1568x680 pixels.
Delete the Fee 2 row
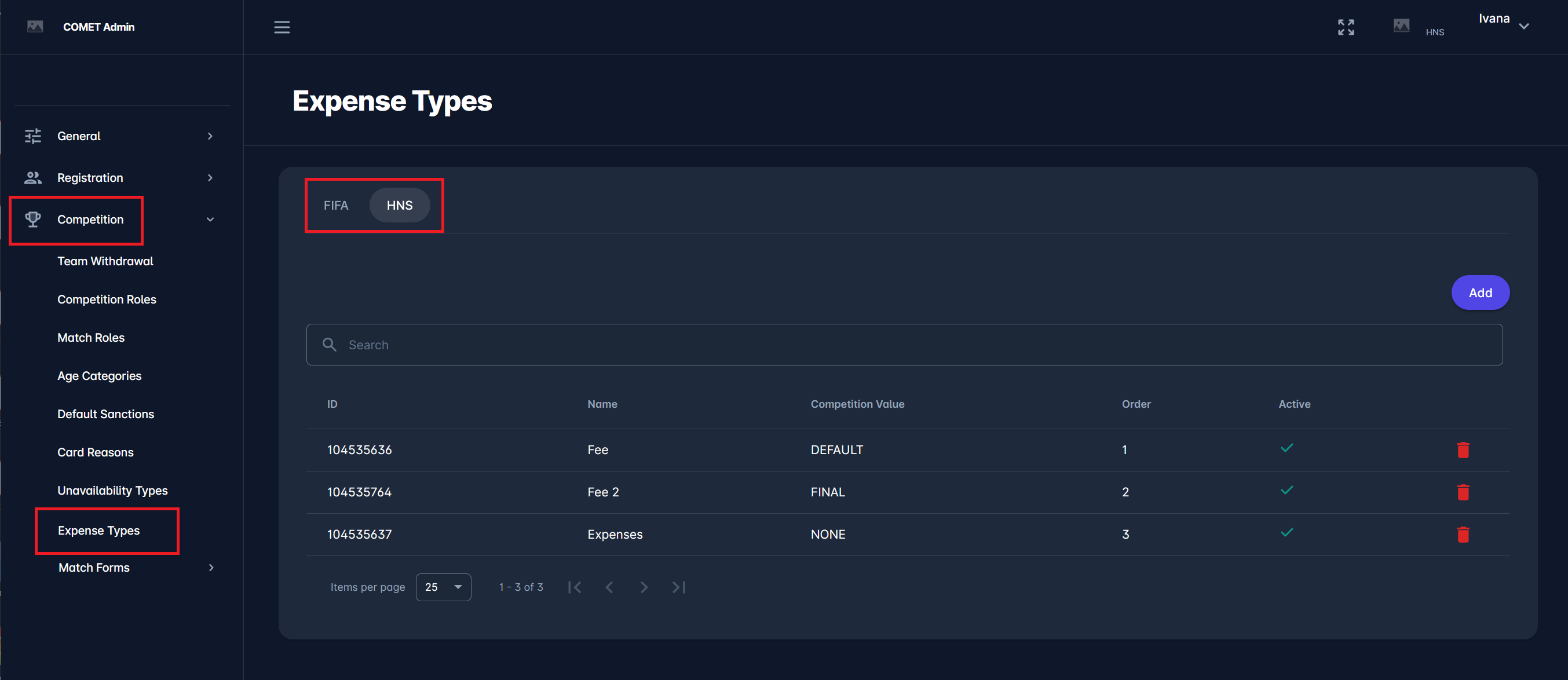pos(1463,492)
